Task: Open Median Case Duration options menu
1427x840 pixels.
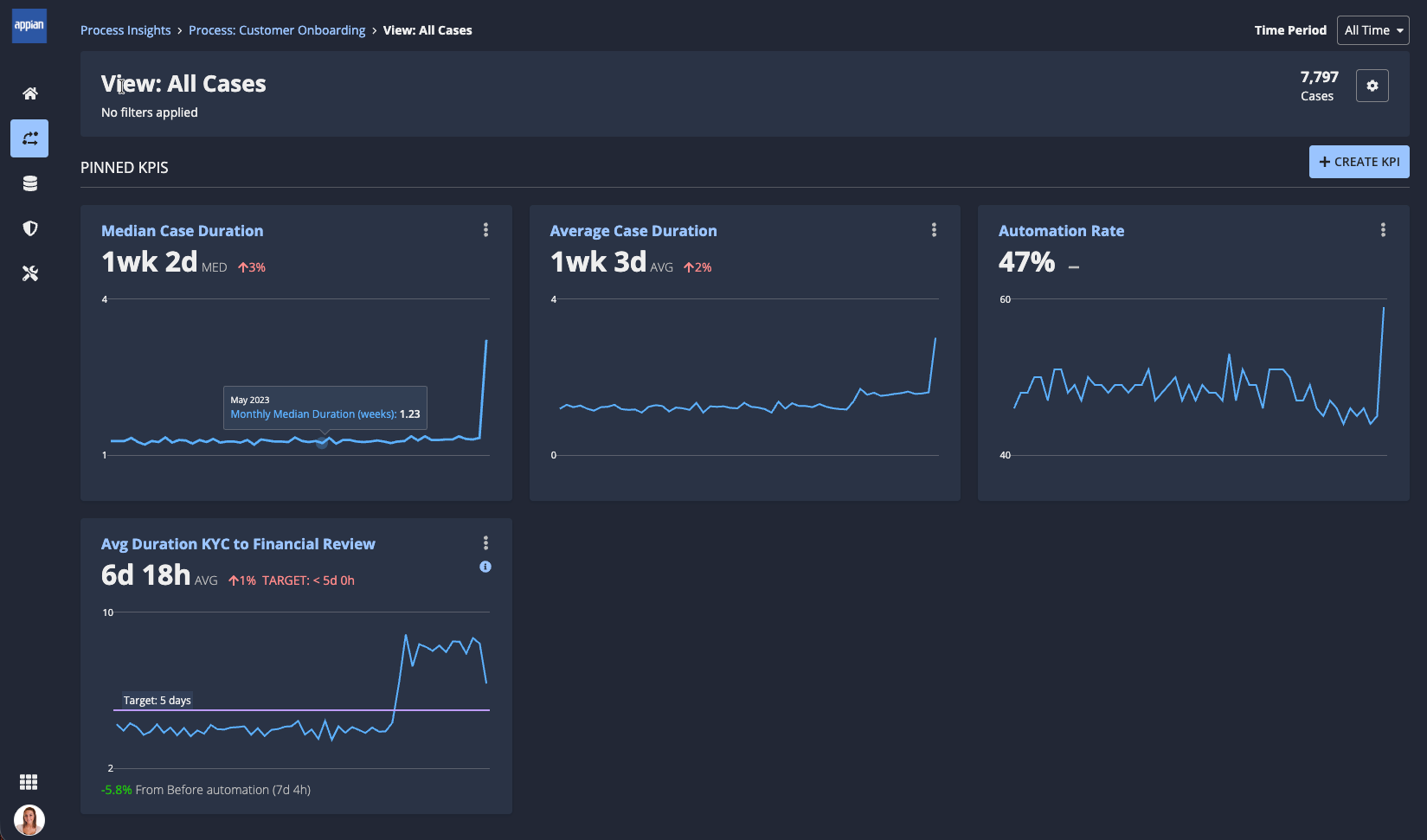Action: click(485, 230)
